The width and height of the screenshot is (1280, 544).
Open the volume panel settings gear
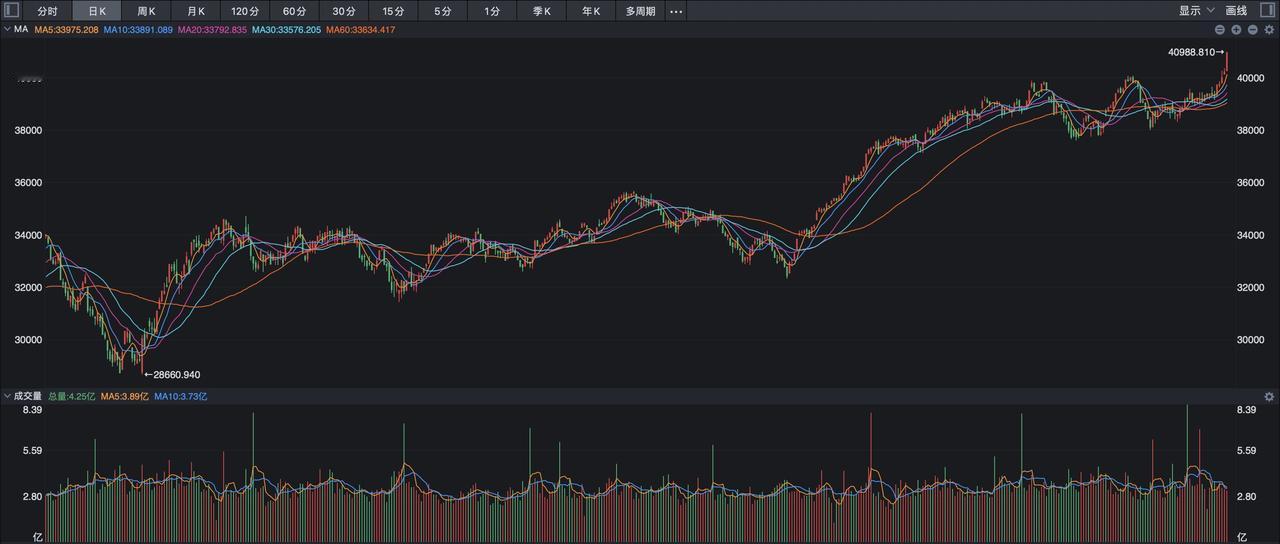tap(1269, 397)
